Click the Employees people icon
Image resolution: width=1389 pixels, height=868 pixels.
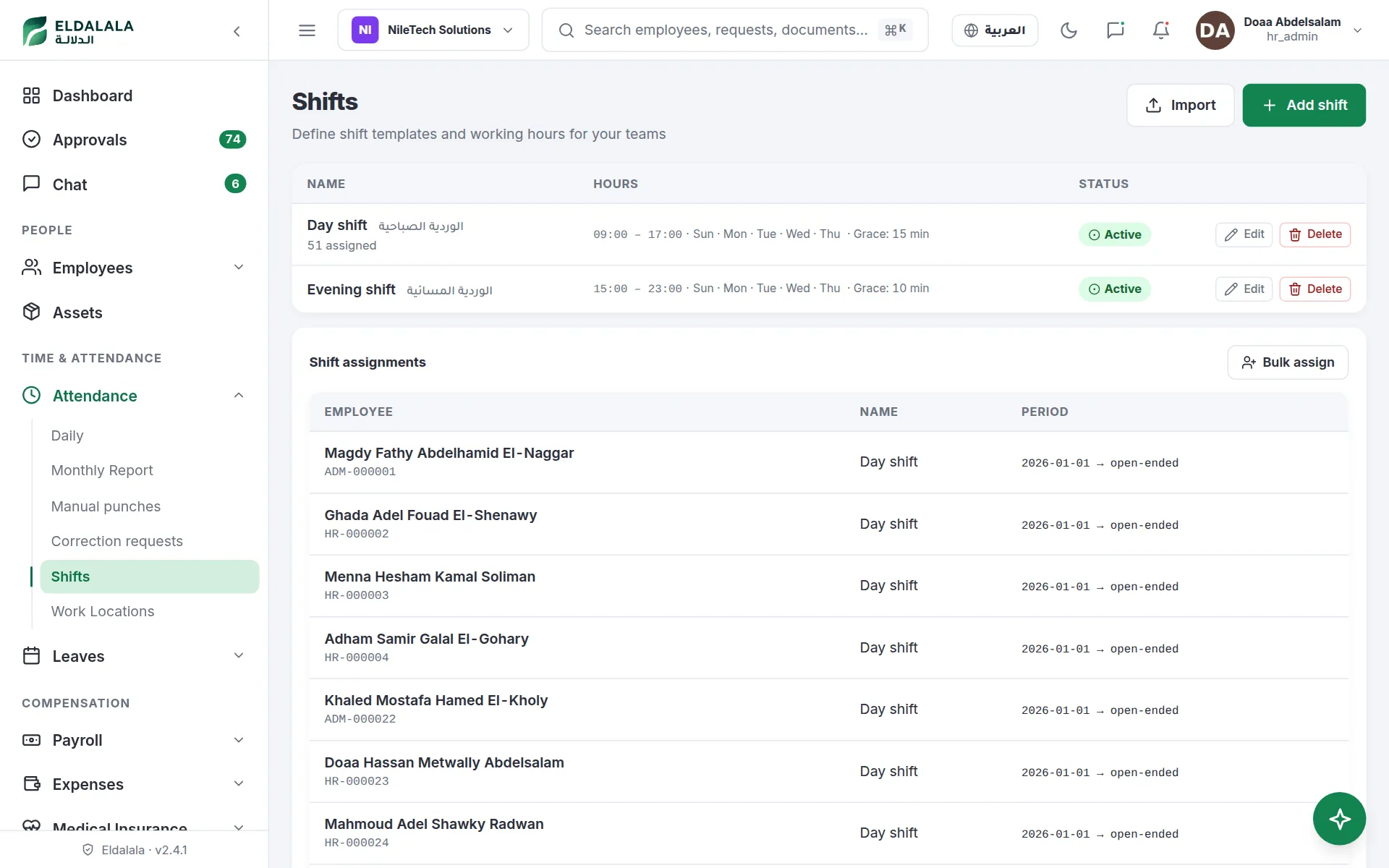[31, 268]
